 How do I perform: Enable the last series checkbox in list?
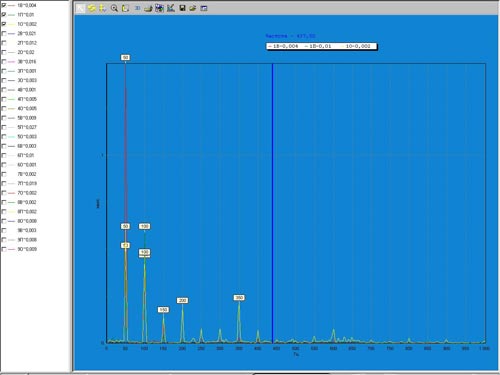click(x=4, y=249)
